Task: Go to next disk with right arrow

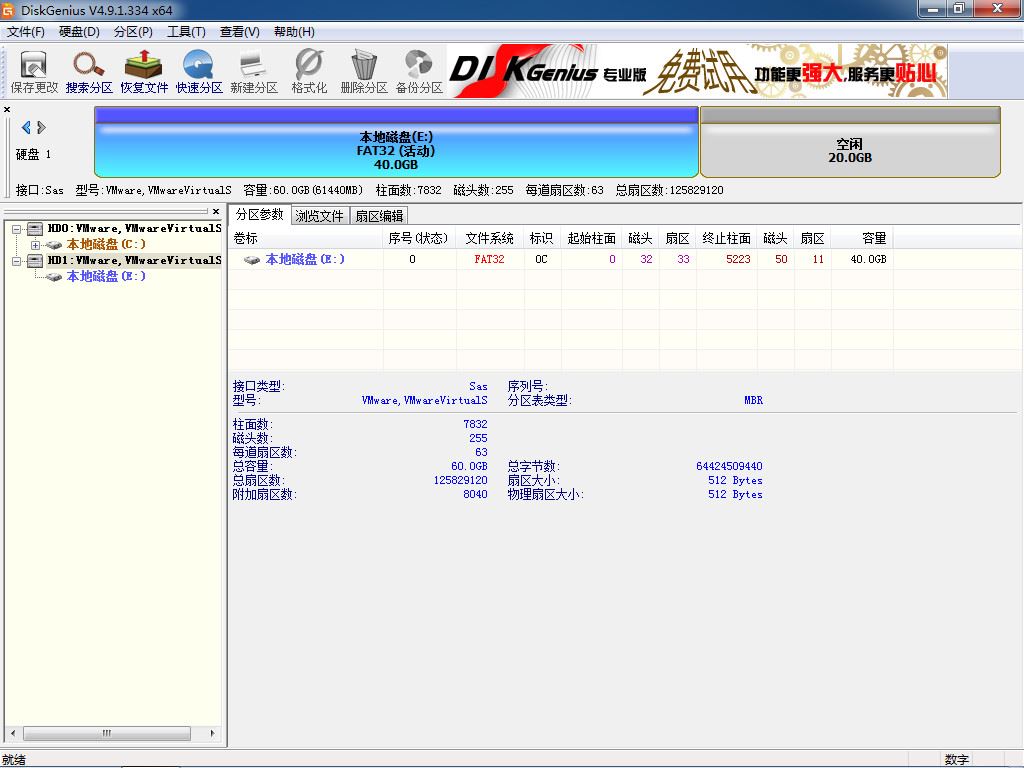Action: [x=41, y=127]
